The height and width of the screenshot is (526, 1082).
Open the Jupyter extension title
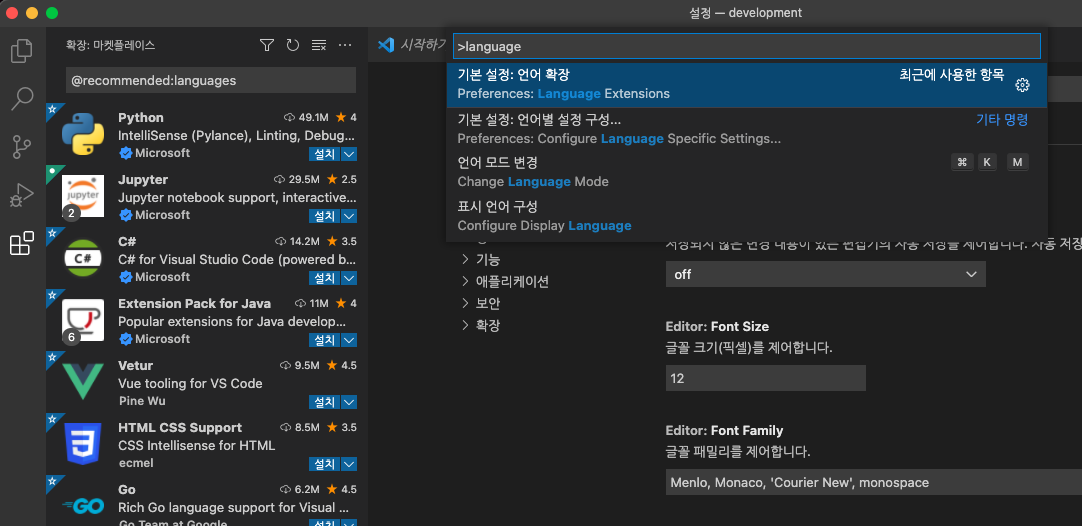tap(143, 179)
